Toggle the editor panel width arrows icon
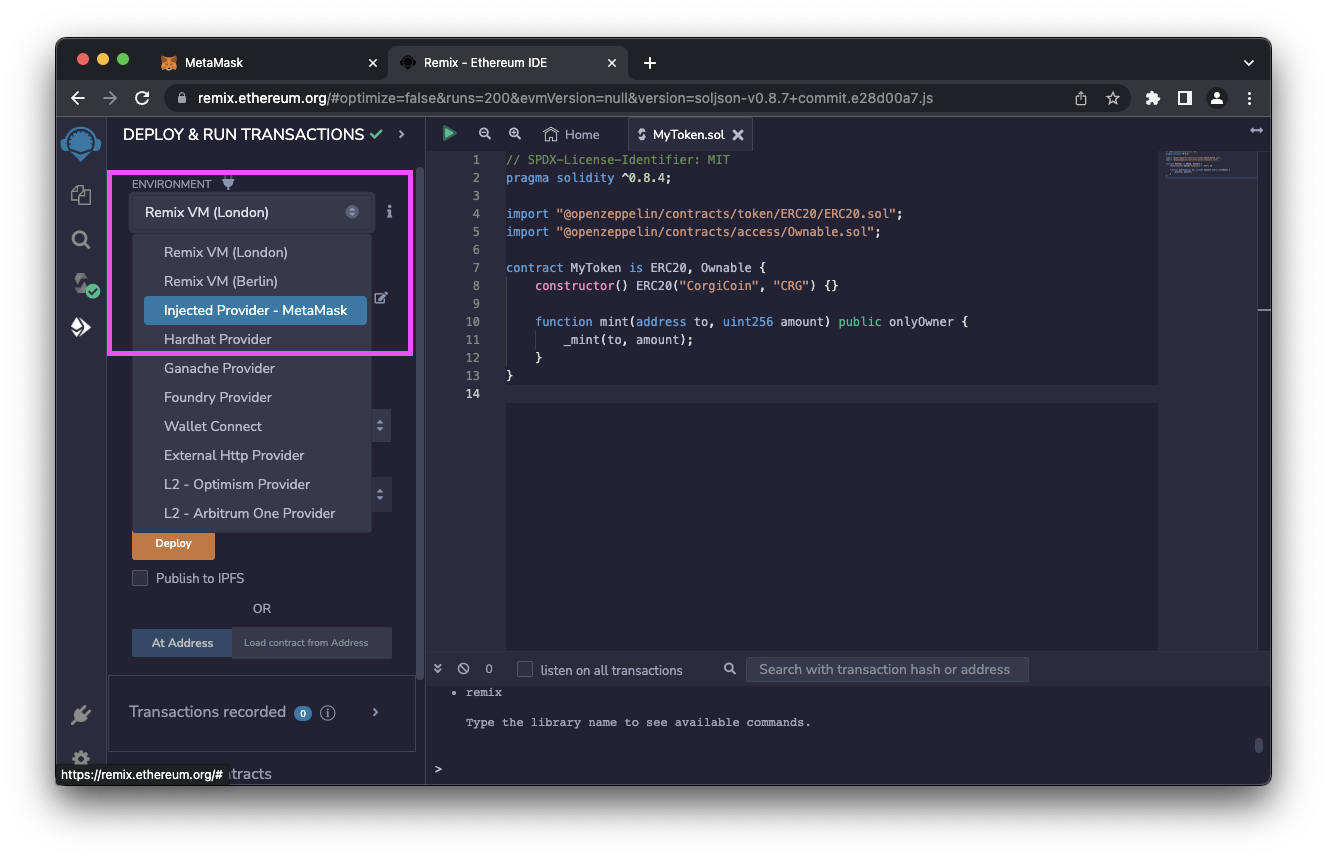The height and width of the screenshot is (859, 1327). (x=1256, y=131)
